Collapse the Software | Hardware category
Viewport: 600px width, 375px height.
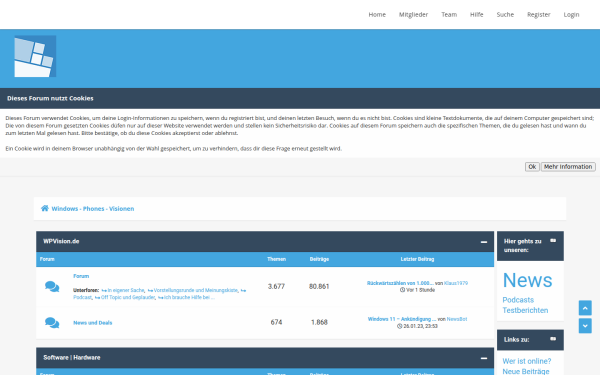tap(484, 358)
